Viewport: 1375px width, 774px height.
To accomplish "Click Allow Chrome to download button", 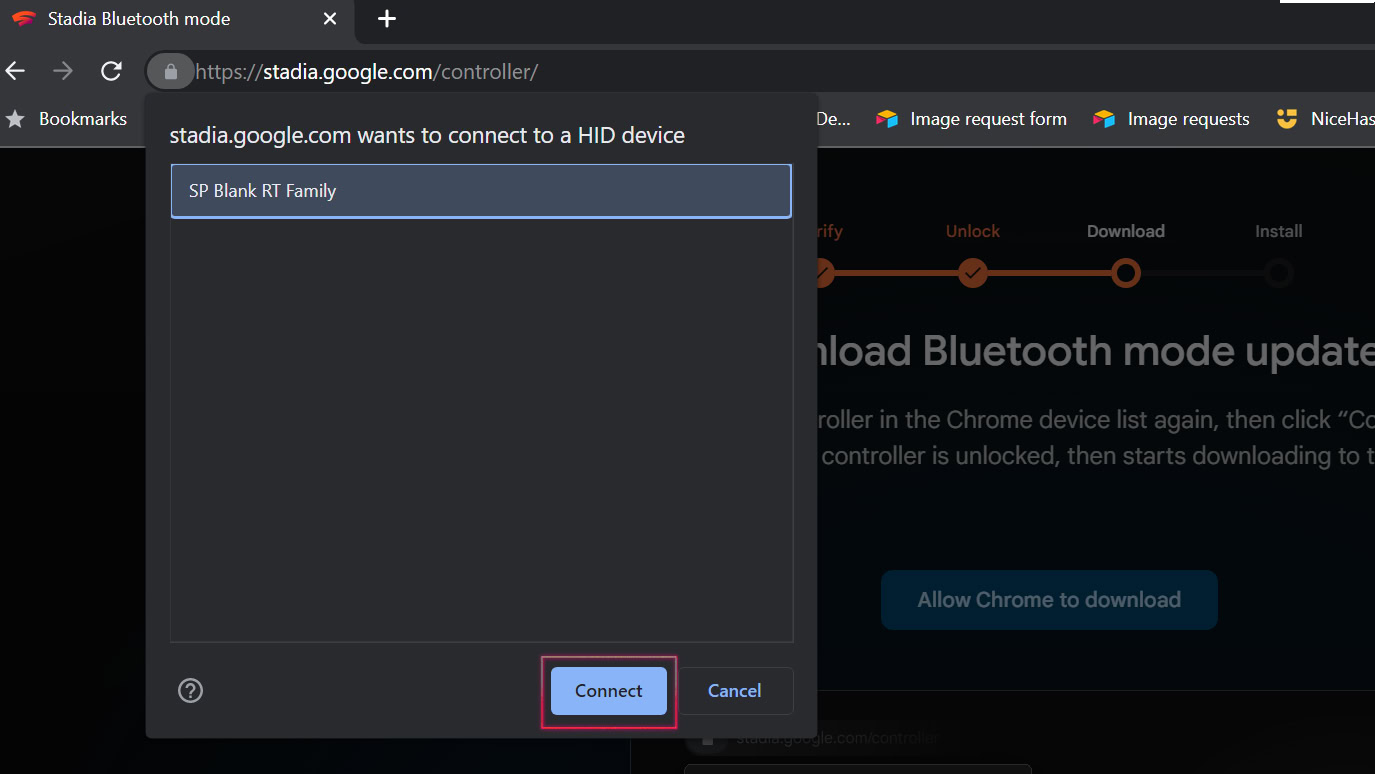I will click(1049, 600).
